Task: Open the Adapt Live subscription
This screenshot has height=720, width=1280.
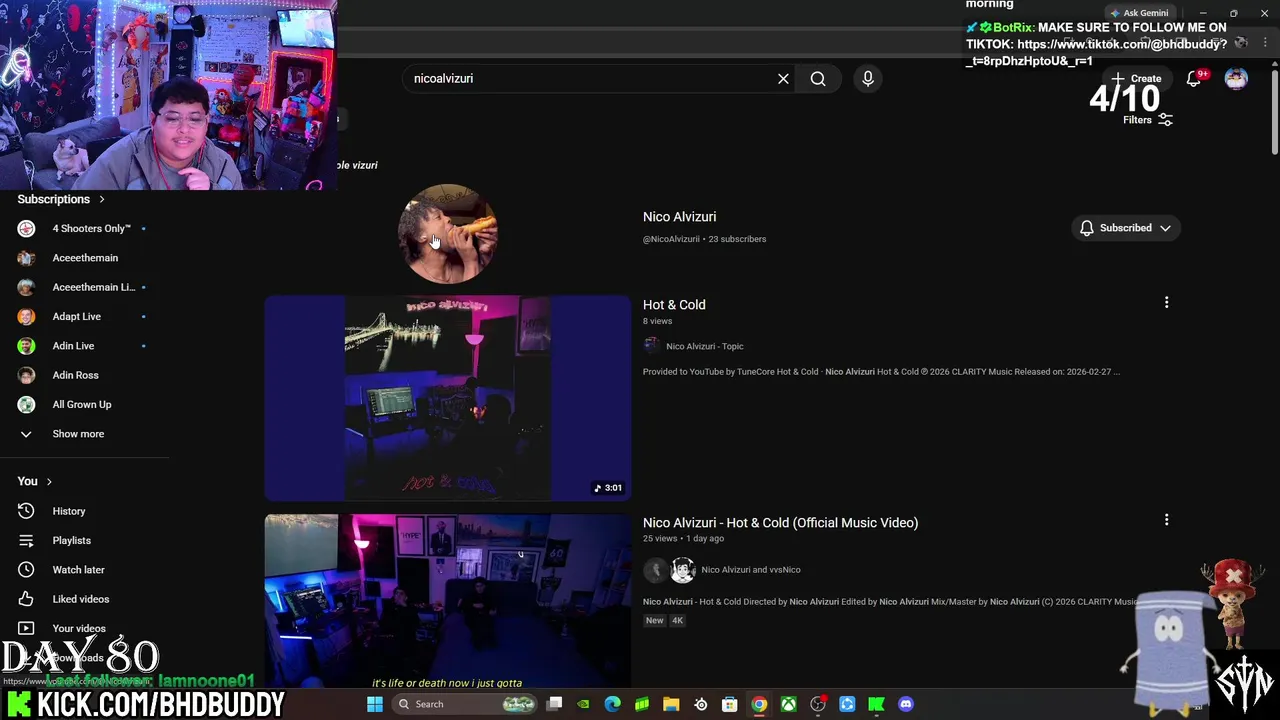Action: click(x=84, y=317)
